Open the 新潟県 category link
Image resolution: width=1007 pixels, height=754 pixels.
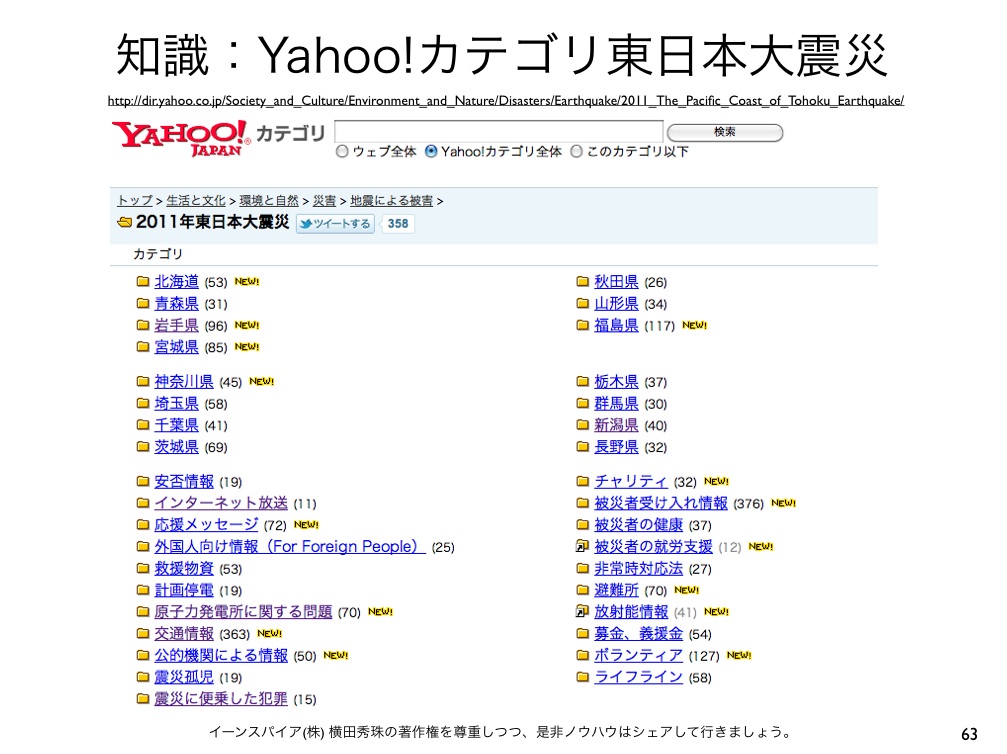click(x=617, y=425)
